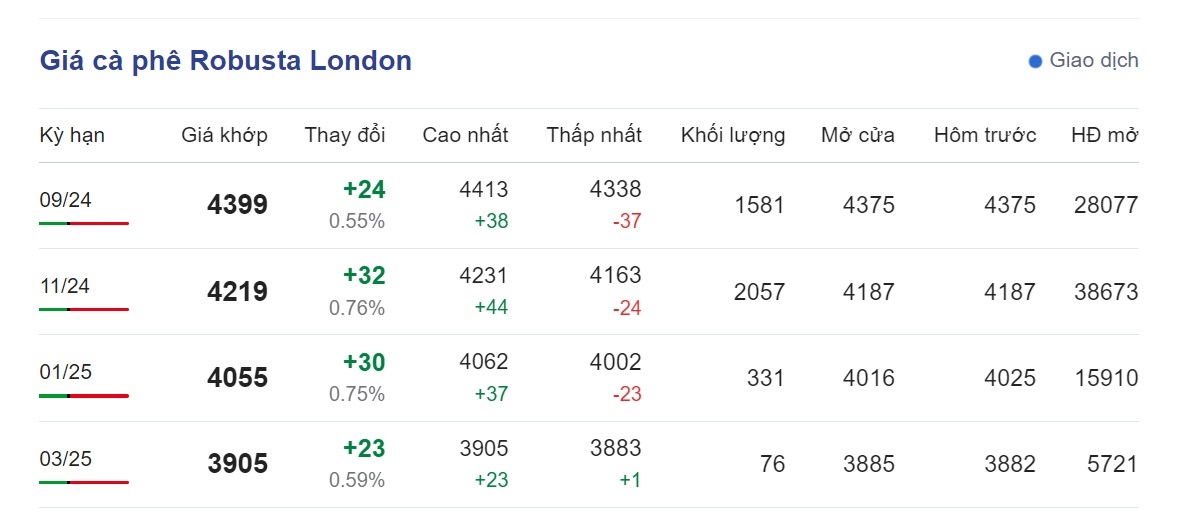Click the blue Giao dịch status dot
This screenshot has width=1179, height=530.
tap(1035, 62)
